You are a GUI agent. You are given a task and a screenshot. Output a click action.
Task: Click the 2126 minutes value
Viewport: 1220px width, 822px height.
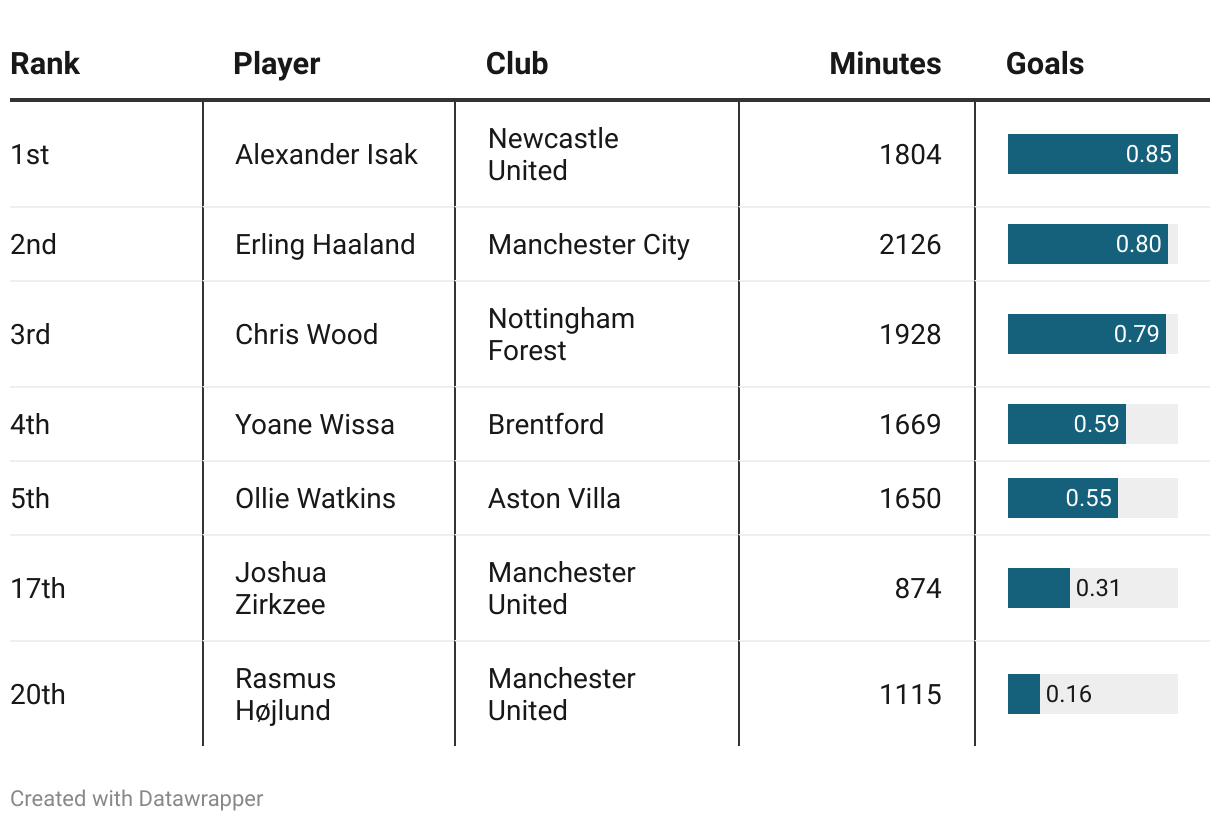point(910,244)
